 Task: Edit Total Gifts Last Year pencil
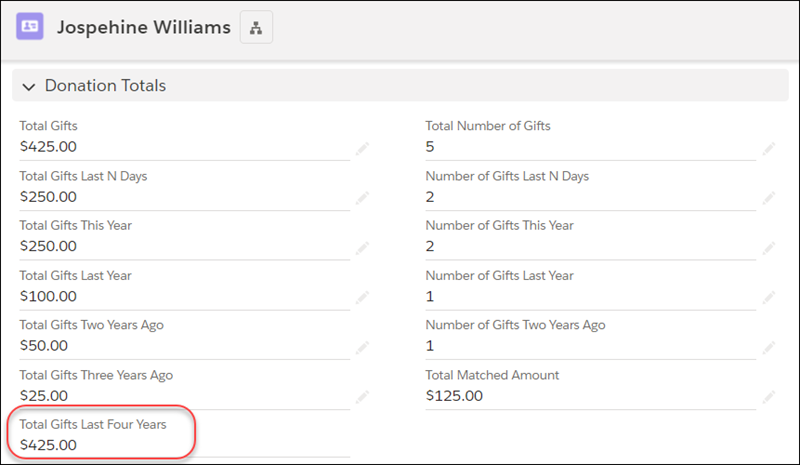point(362,298)
